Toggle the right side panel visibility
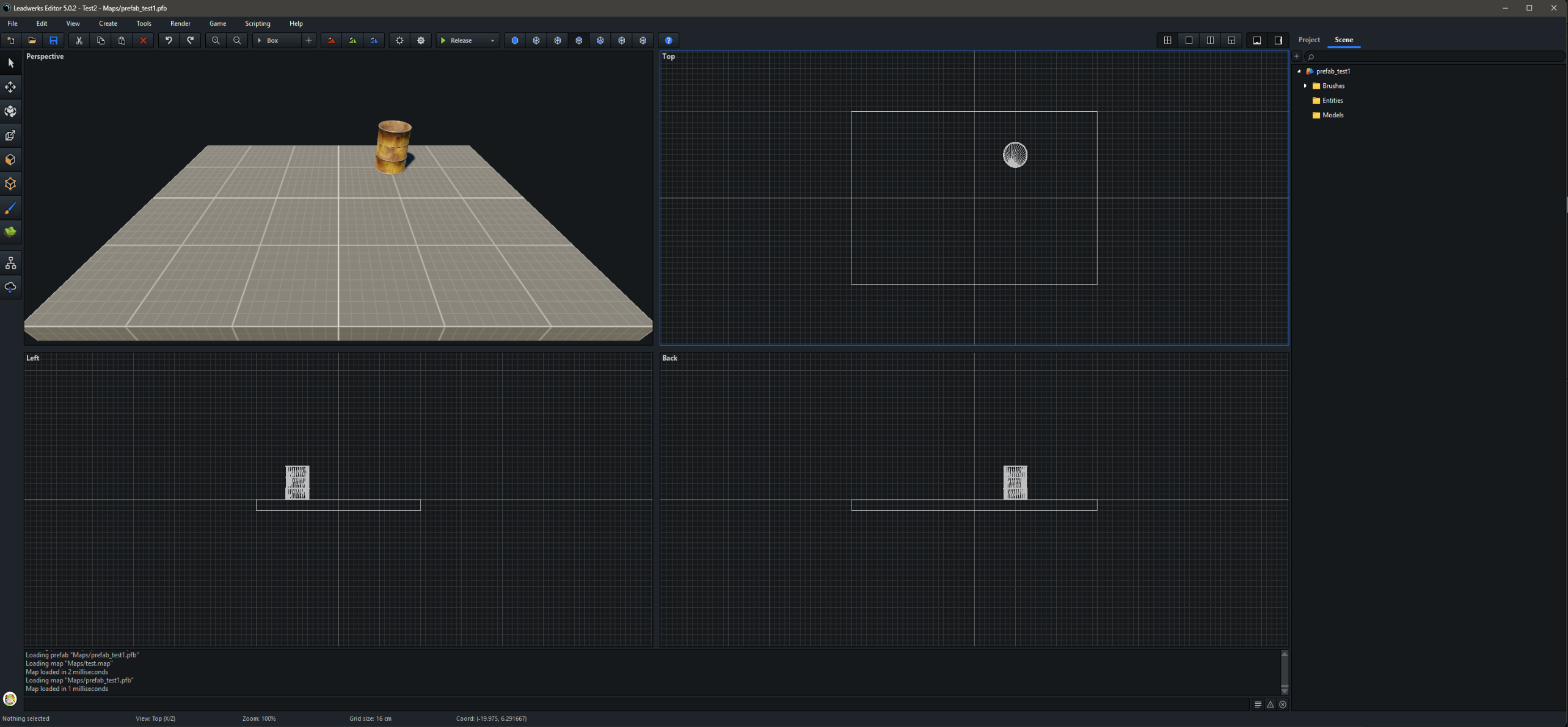Image resolution: width=1568 pixels, height=727 pixels. click(1278, 40)
